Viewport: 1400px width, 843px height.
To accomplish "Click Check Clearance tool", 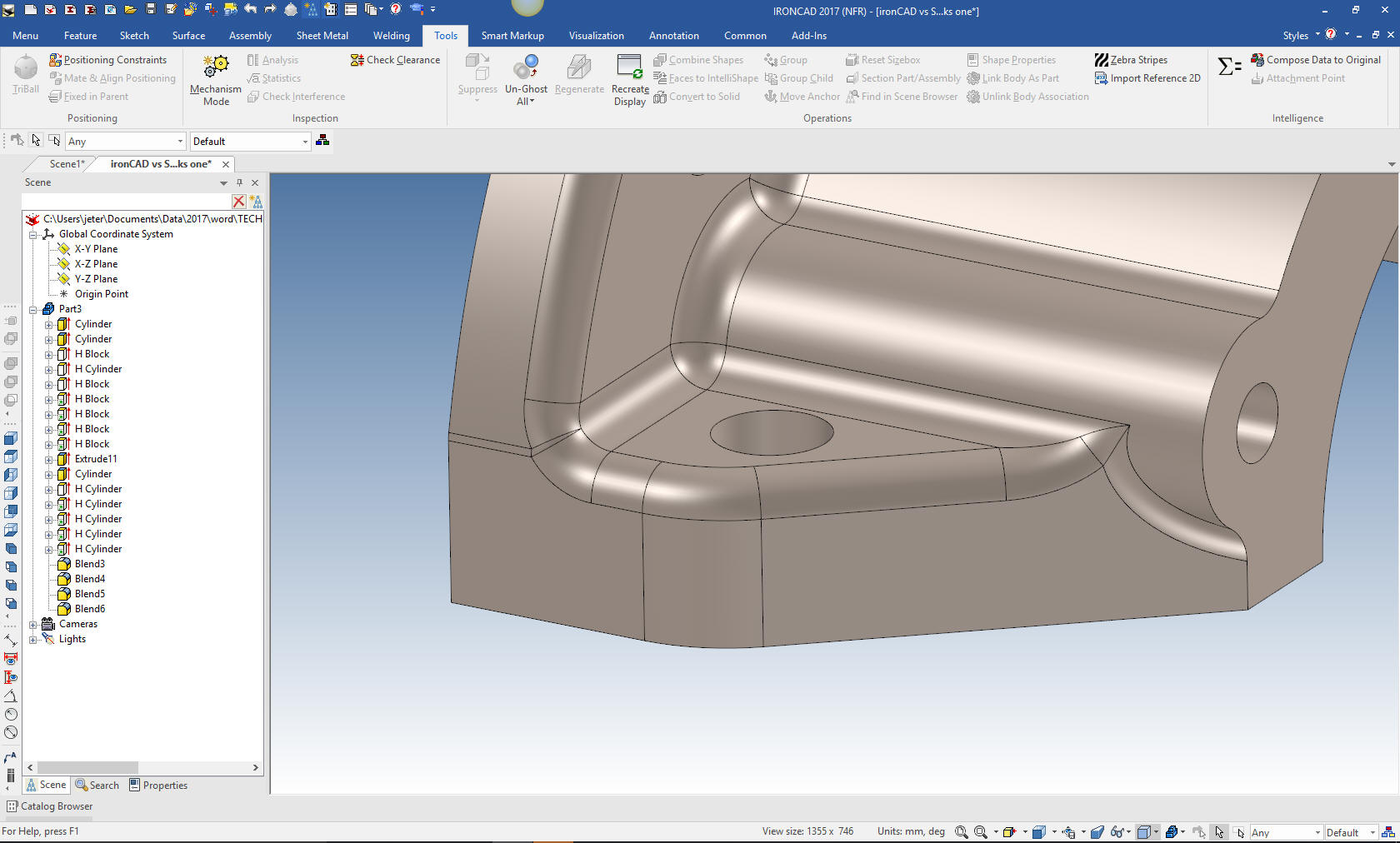I will pyautogui.click(x=395, y=60).
